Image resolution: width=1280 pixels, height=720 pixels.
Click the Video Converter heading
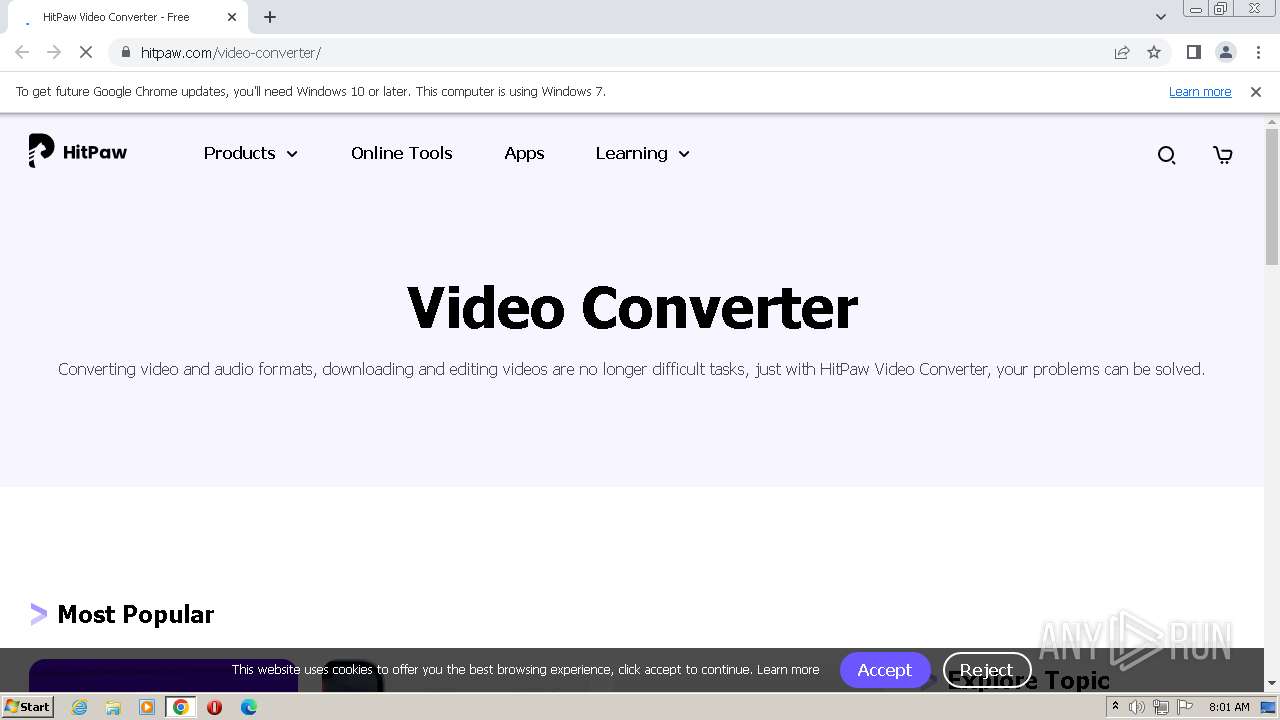tap(632, 307)
